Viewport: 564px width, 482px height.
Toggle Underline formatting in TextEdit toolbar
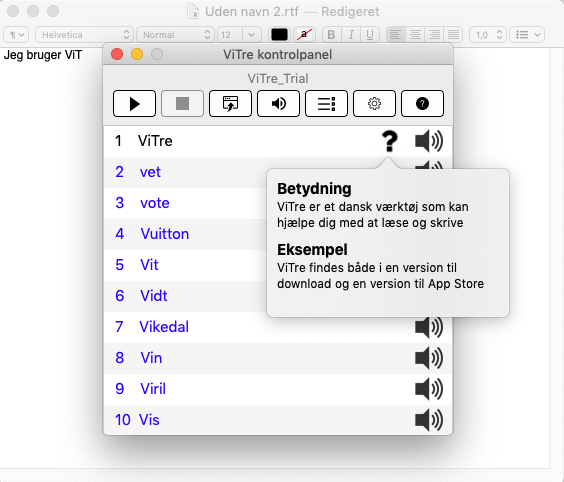(x=370, y=35)
